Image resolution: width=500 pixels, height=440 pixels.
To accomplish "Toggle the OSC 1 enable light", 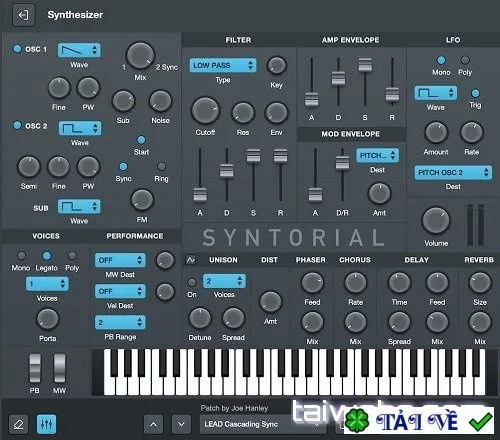I will [x=17, y=49].
